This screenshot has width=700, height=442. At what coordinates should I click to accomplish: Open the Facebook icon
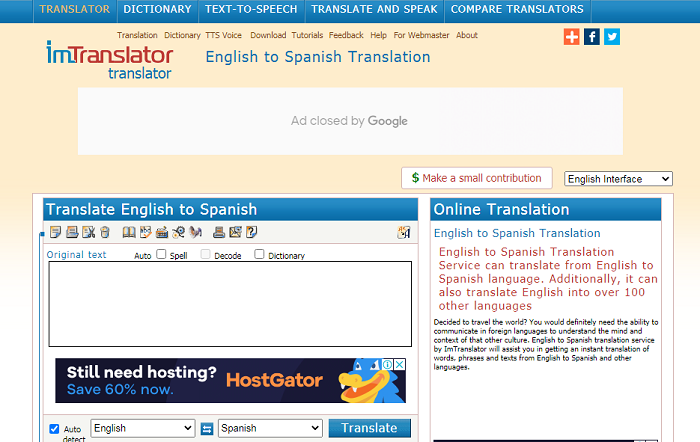pyautogui.click(x=592, y=37)
